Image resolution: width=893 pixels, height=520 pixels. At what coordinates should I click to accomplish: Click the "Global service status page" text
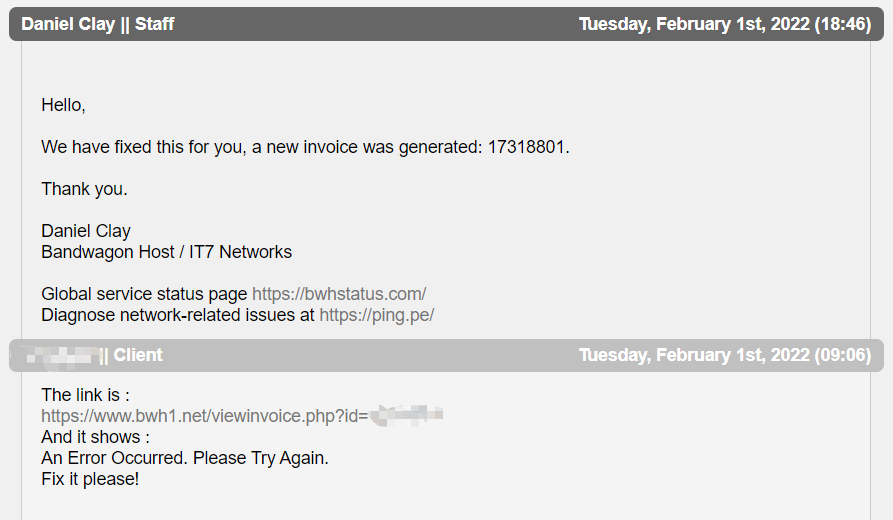point(144,294)
